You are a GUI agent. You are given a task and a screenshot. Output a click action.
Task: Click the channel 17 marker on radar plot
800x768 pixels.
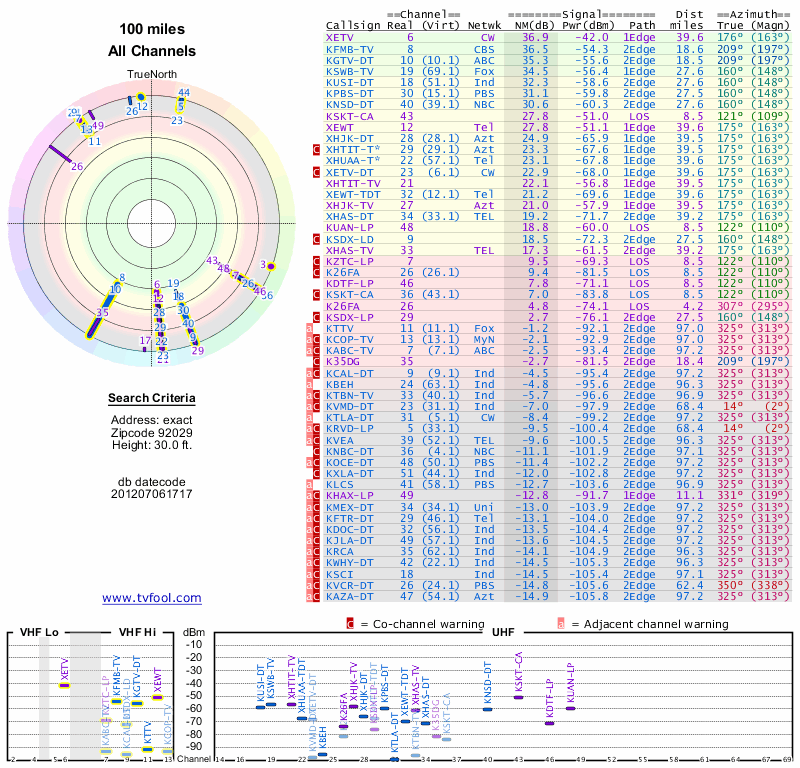coord(144,350)
